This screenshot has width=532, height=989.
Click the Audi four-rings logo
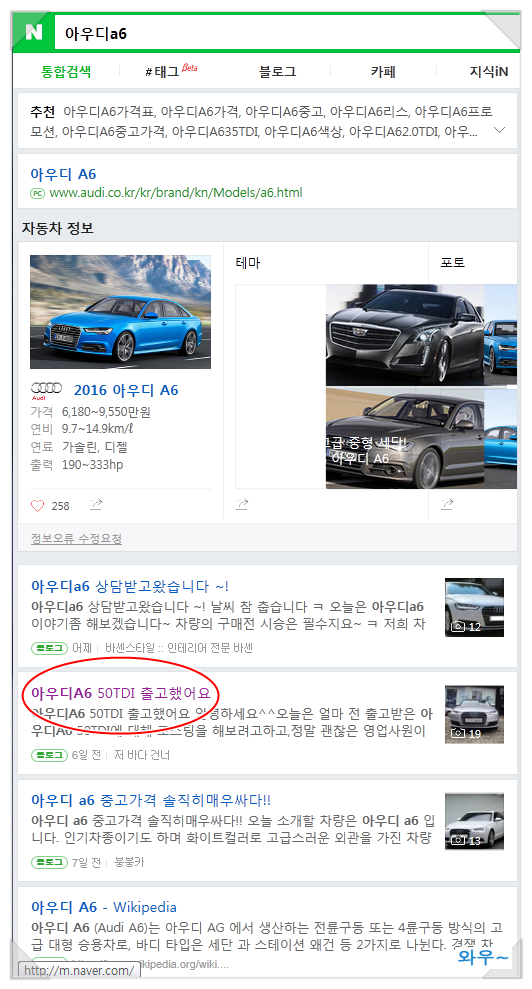(x=47, y=390)
